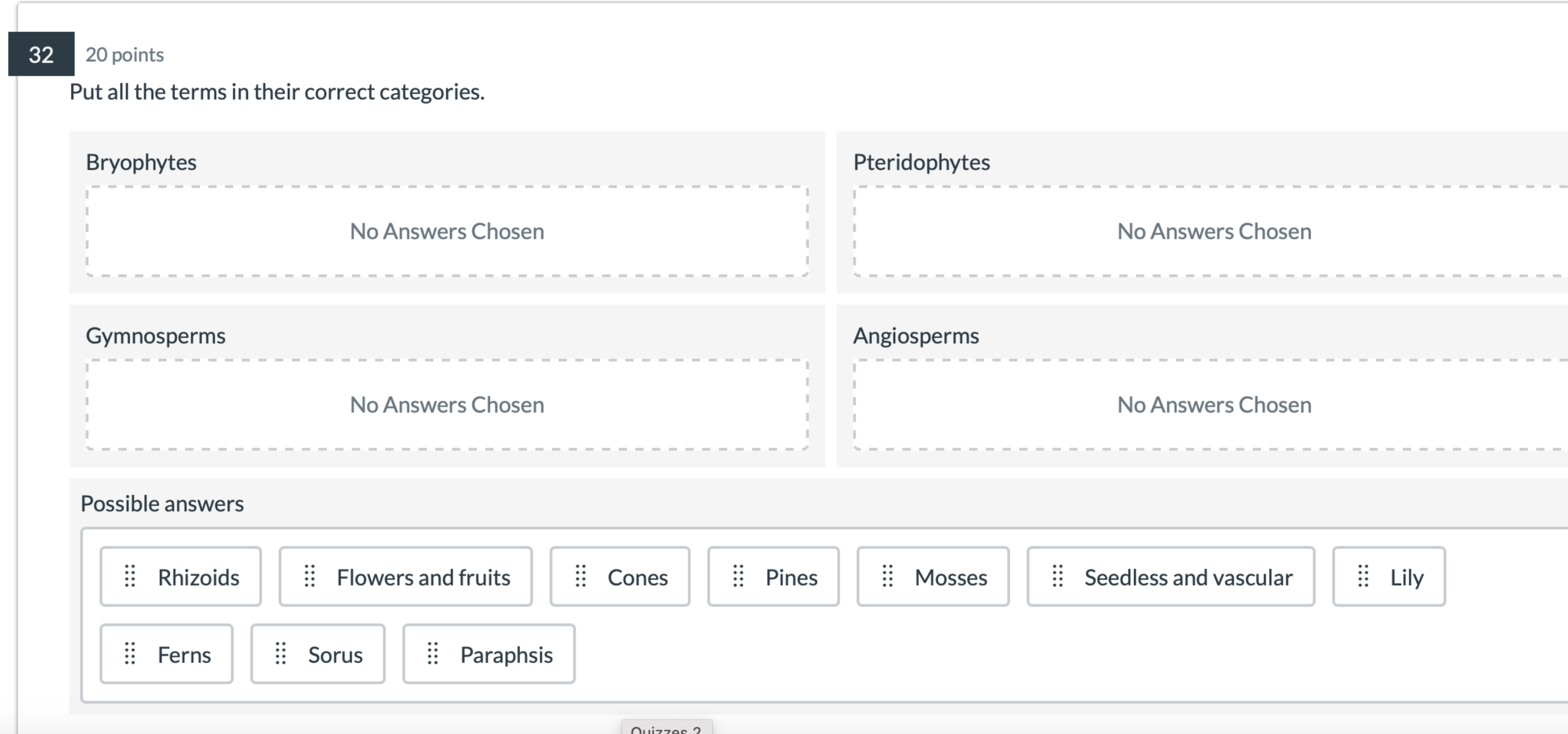Click the question number 32 badge
This screenshot has width=1568, height=734.
pyautogui.click(x=41, y=55)
